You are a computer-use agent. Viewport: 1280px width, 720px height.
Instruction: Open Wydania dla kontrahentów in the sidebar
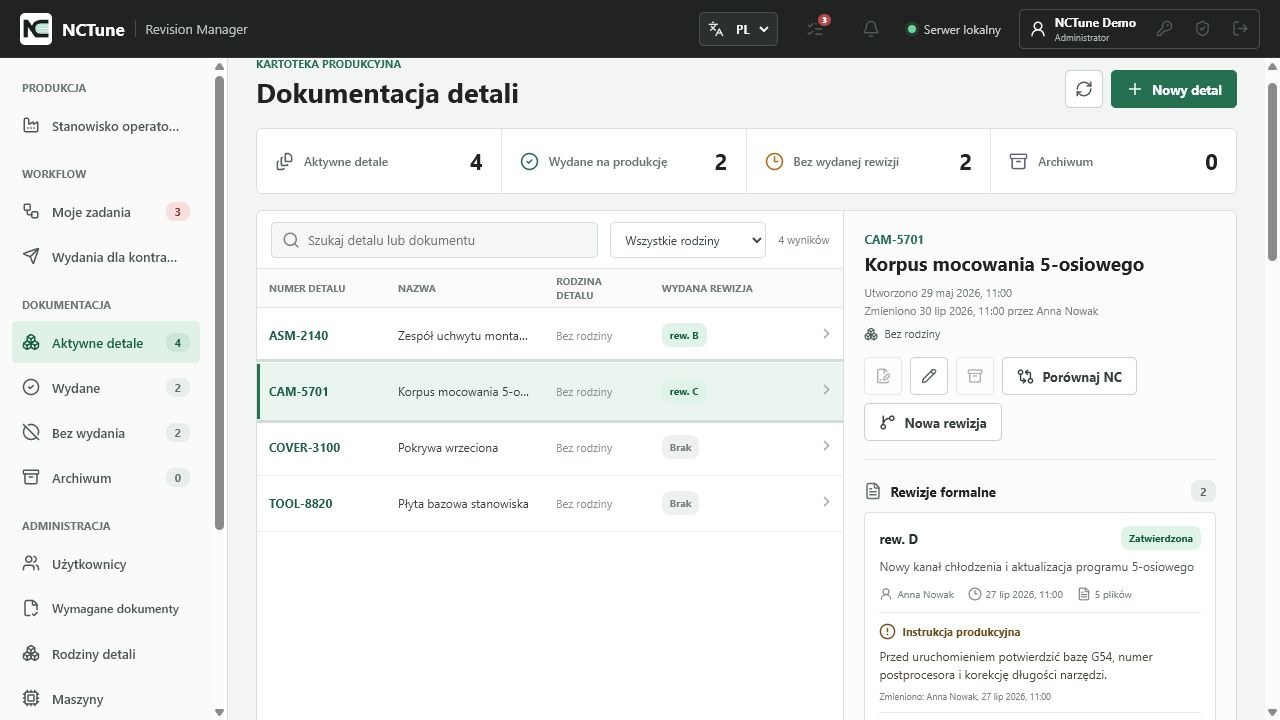(106, 257)
